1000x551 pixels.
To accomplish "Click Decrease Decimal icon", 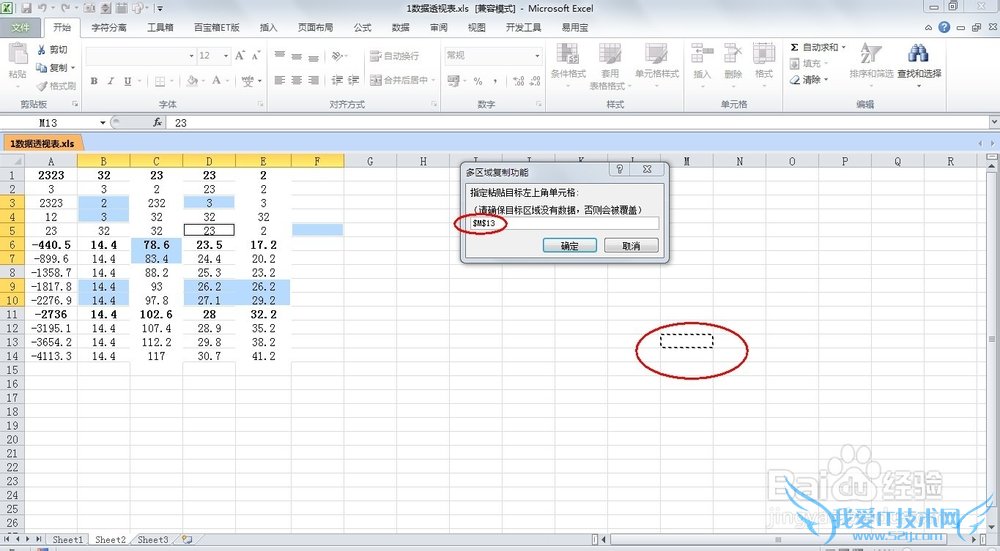I will pyautogui.click(x=535, y=81).
